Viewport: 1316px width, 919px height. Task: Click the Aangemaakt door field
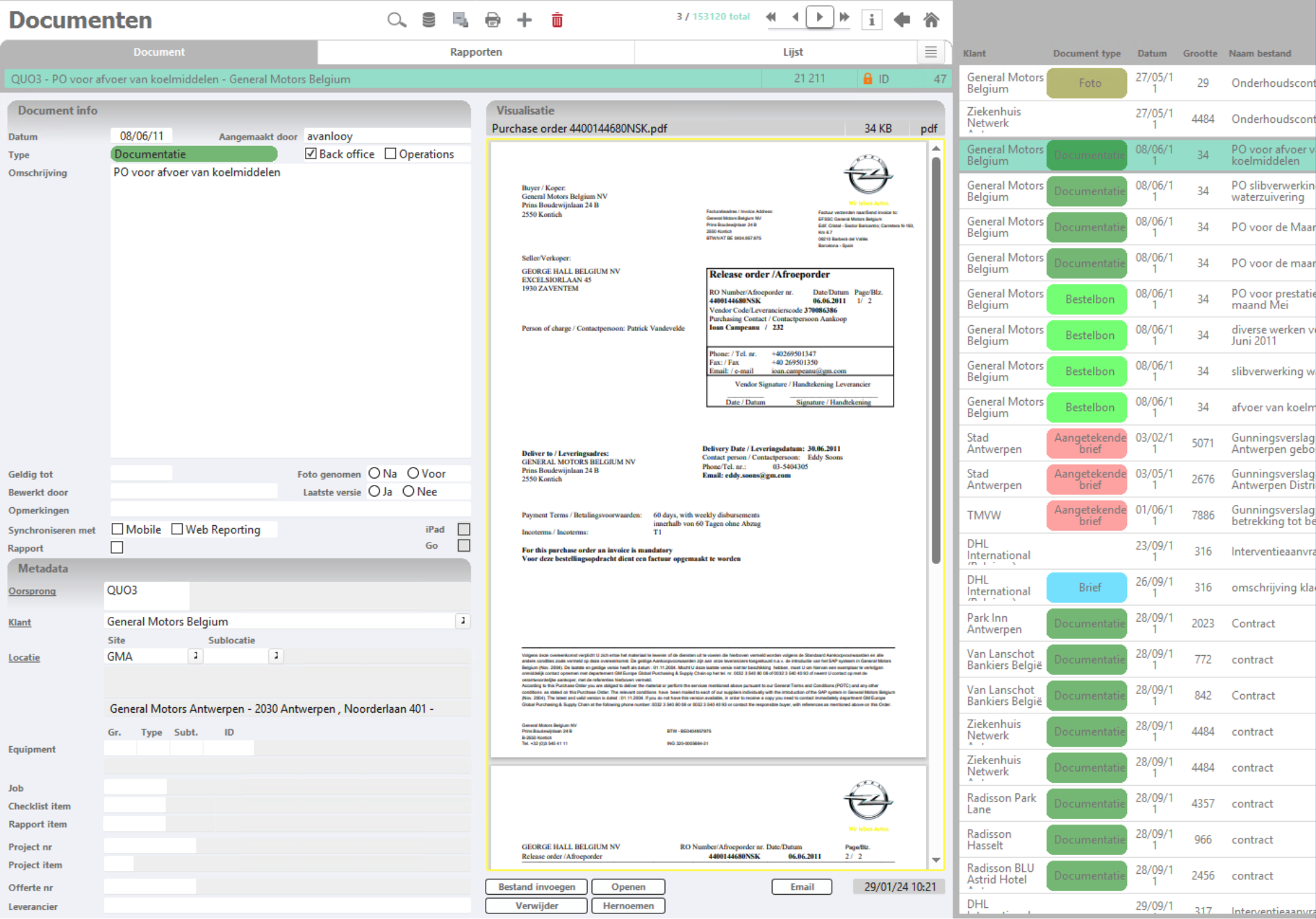(387, 136)
